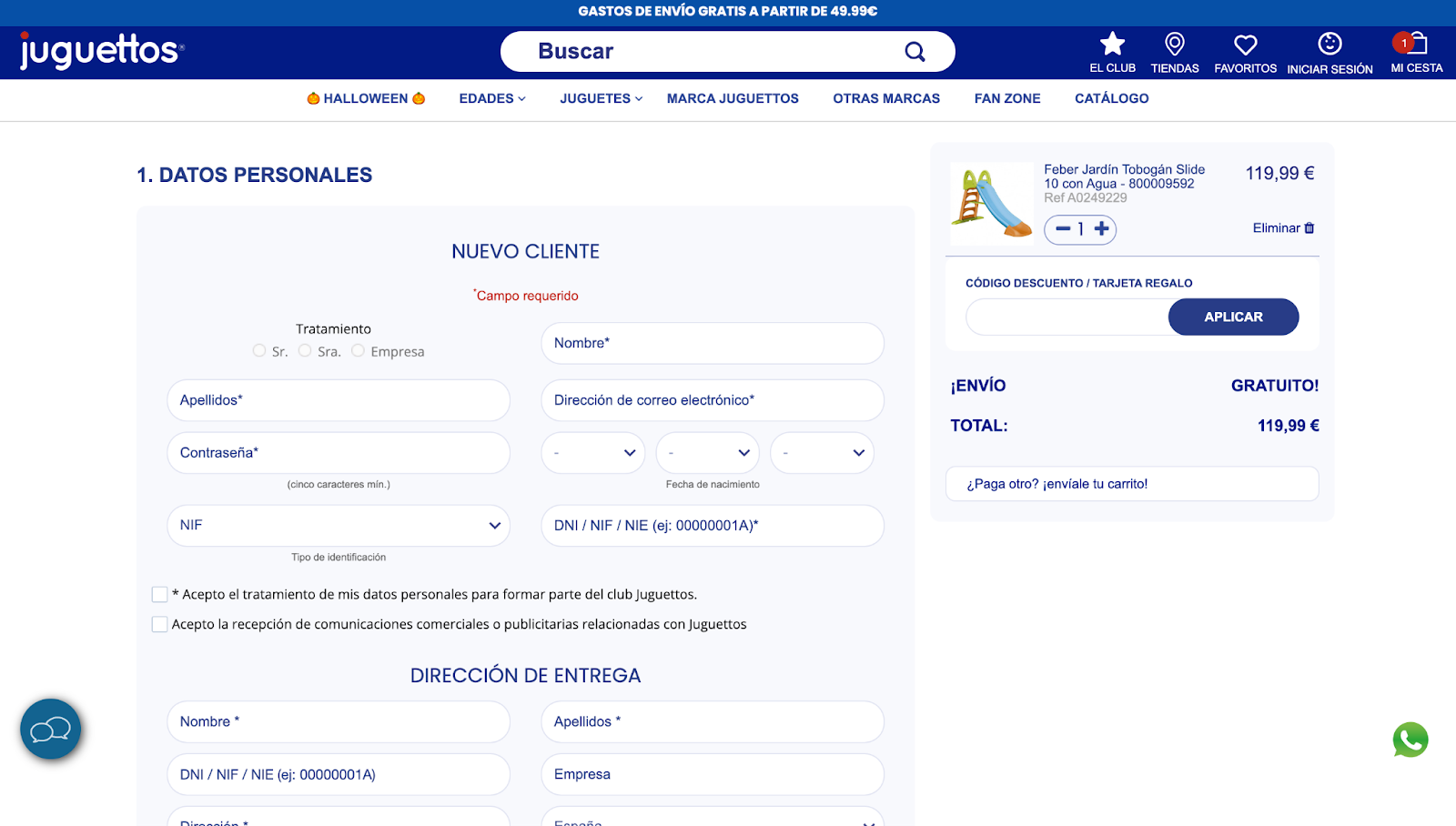The height and width of the screenshot is (826, 1456).
Task: Focus the delivery DNI / NIF / NIE field
Action: point(339,775)
